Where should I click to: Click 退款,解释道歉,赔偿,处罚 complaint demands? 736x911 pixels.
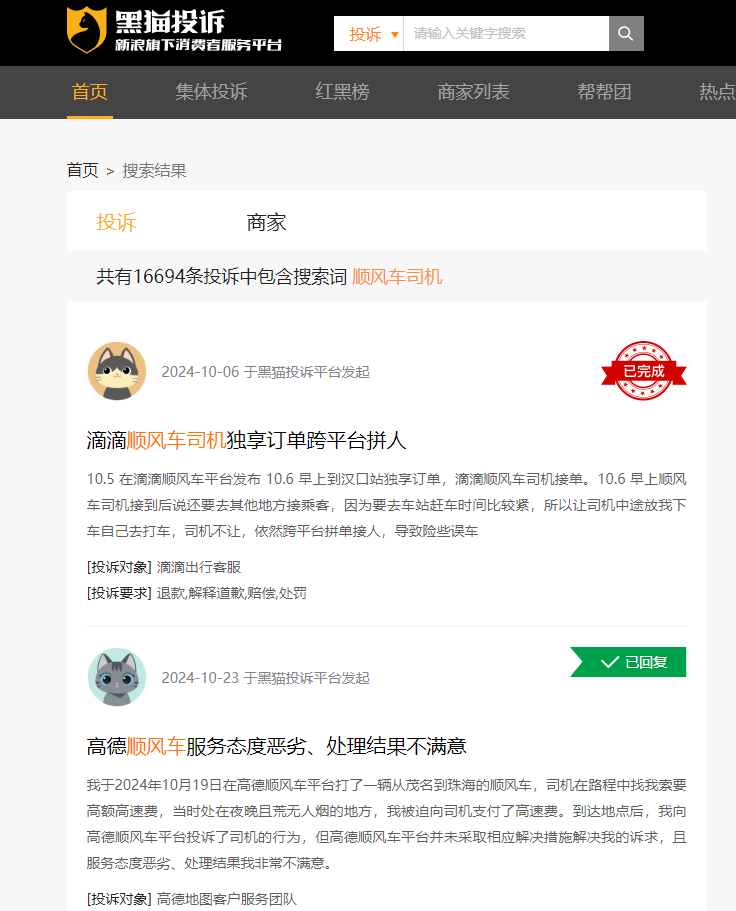[x=231, y=593]
